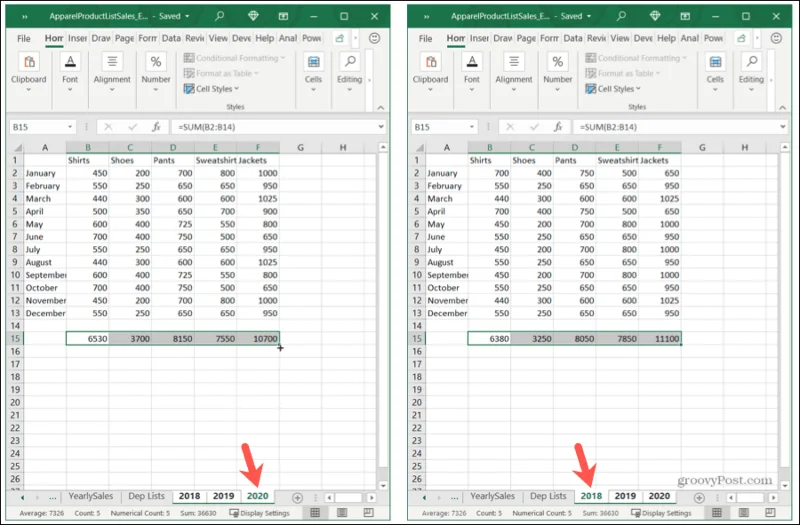Select YearlySales sheet tab in right window

(x=492, y=496)
